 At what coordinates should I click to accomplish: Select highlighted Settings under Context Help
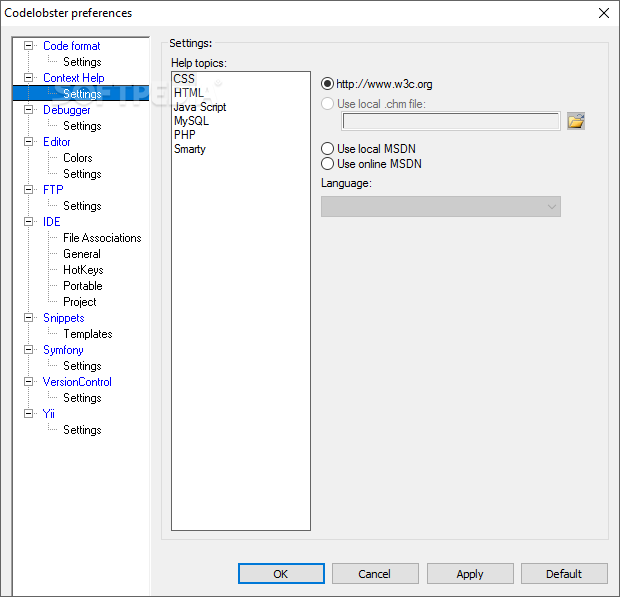click(x=82, y=94)
